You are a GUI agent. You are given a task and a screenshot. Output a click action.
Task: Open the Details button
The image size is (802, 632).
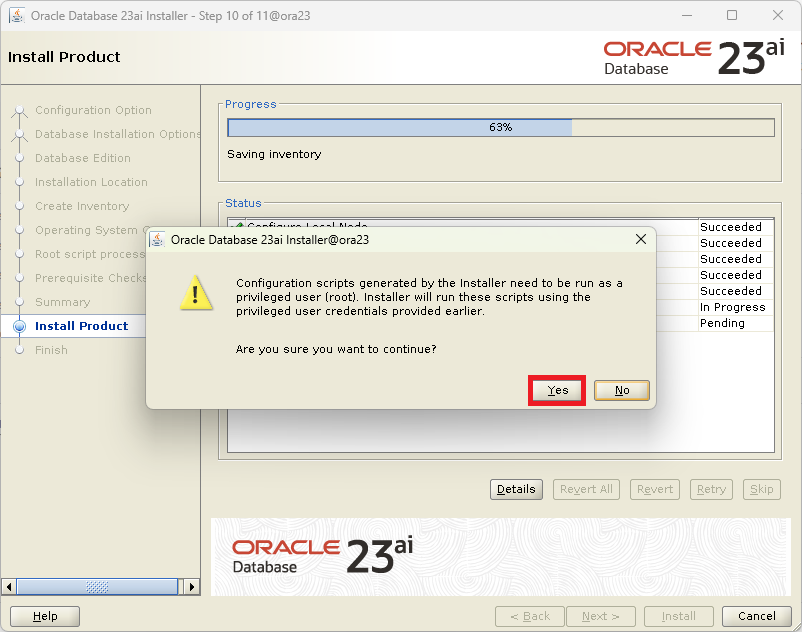point(516,489)
